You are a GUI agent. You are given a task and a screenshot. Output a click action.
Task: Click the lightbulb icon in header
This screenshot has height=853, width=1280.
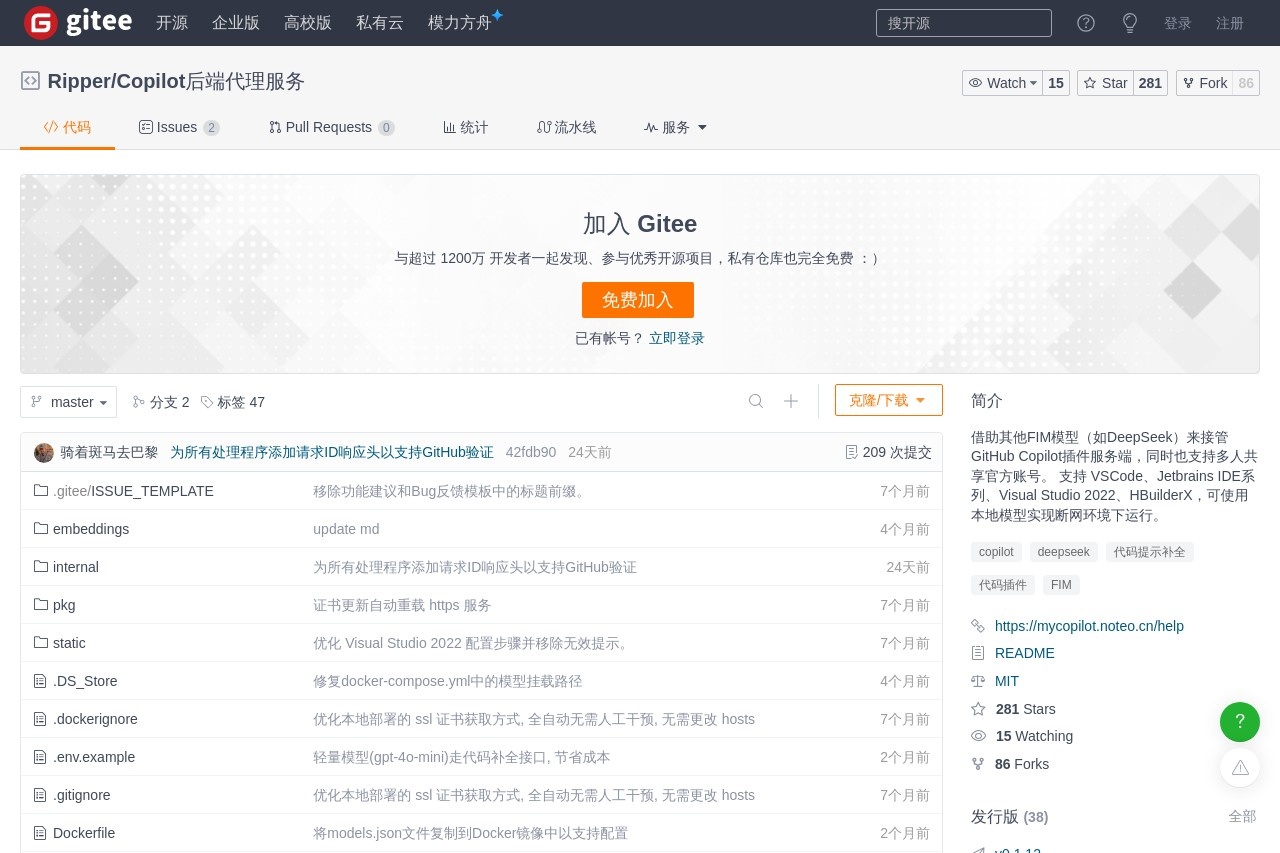1130,23
